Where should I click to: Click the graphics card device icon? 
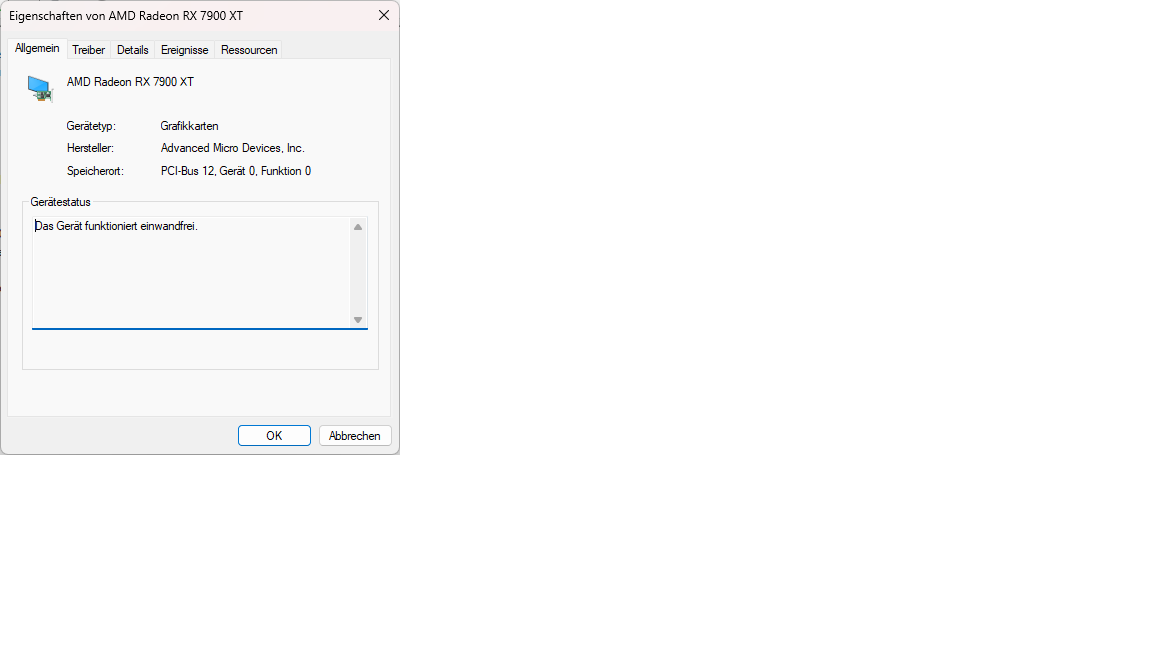[40, 88]
